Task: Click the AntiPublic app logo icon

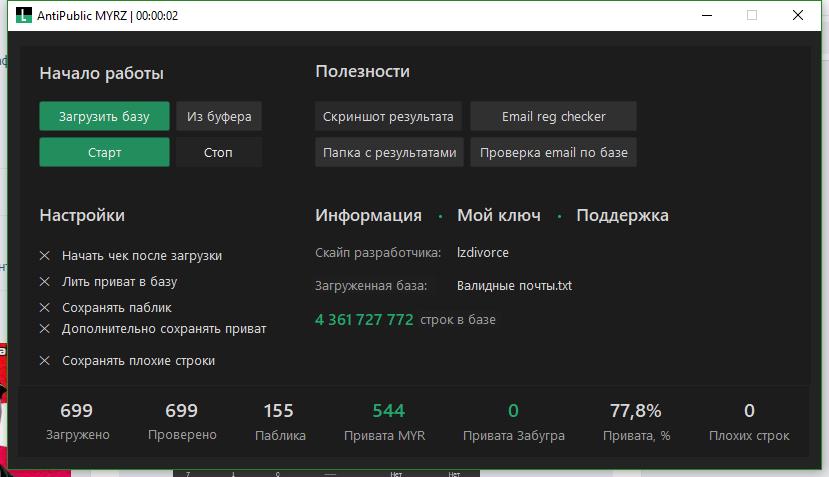Action: (23, 16)
